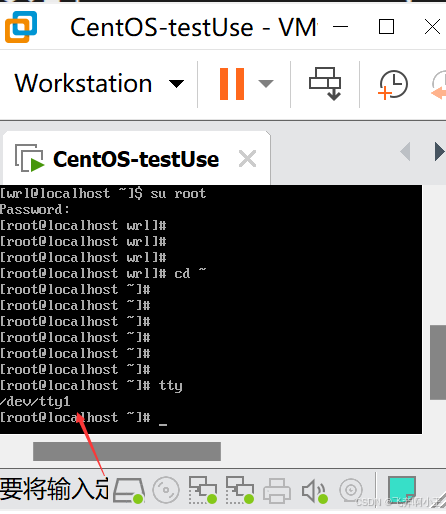446x514 pixels.
Task: Click the first network adapter status icon
Action: (203, 490)
